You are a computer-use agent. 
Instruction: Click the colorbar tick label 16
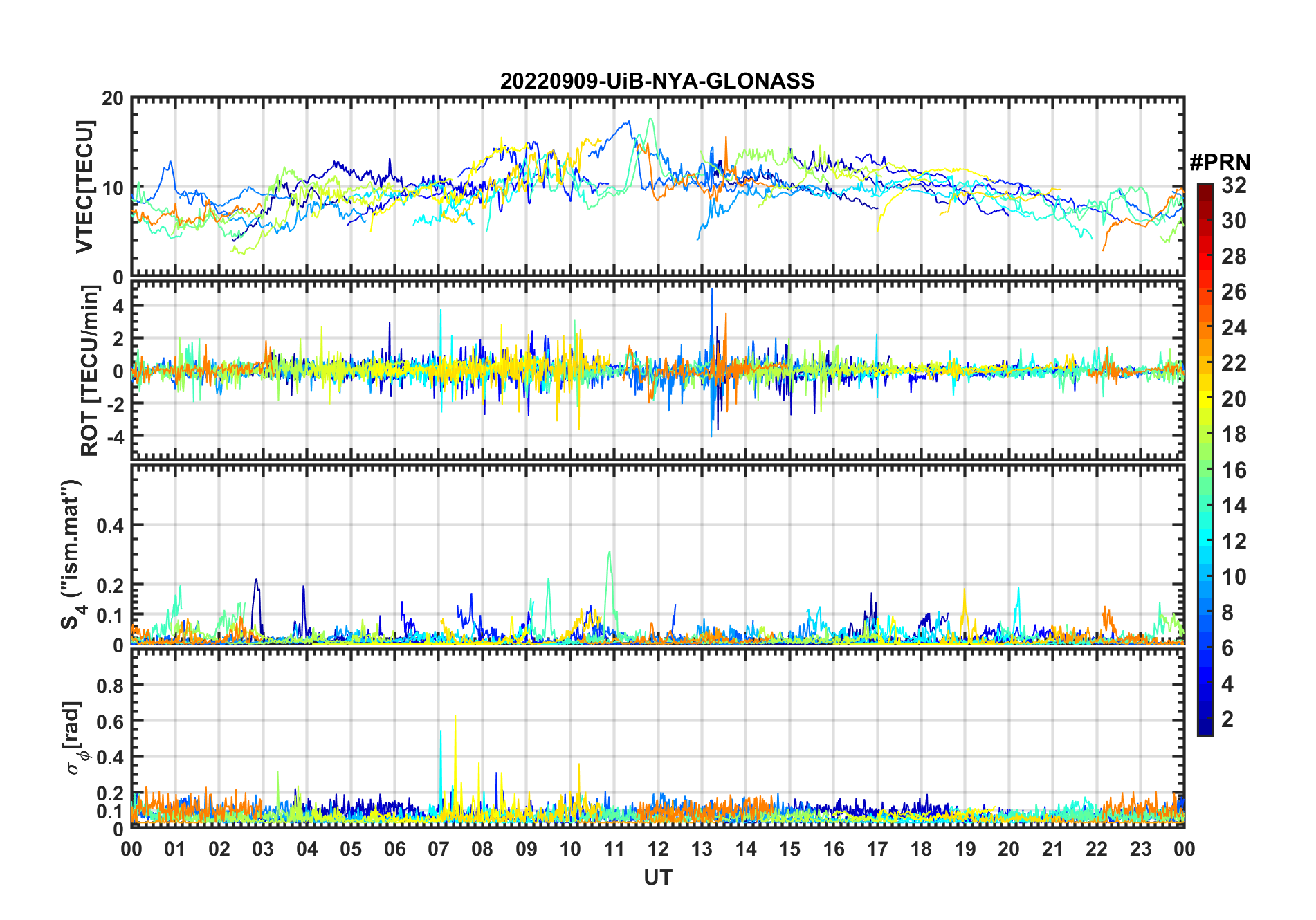1234,470
